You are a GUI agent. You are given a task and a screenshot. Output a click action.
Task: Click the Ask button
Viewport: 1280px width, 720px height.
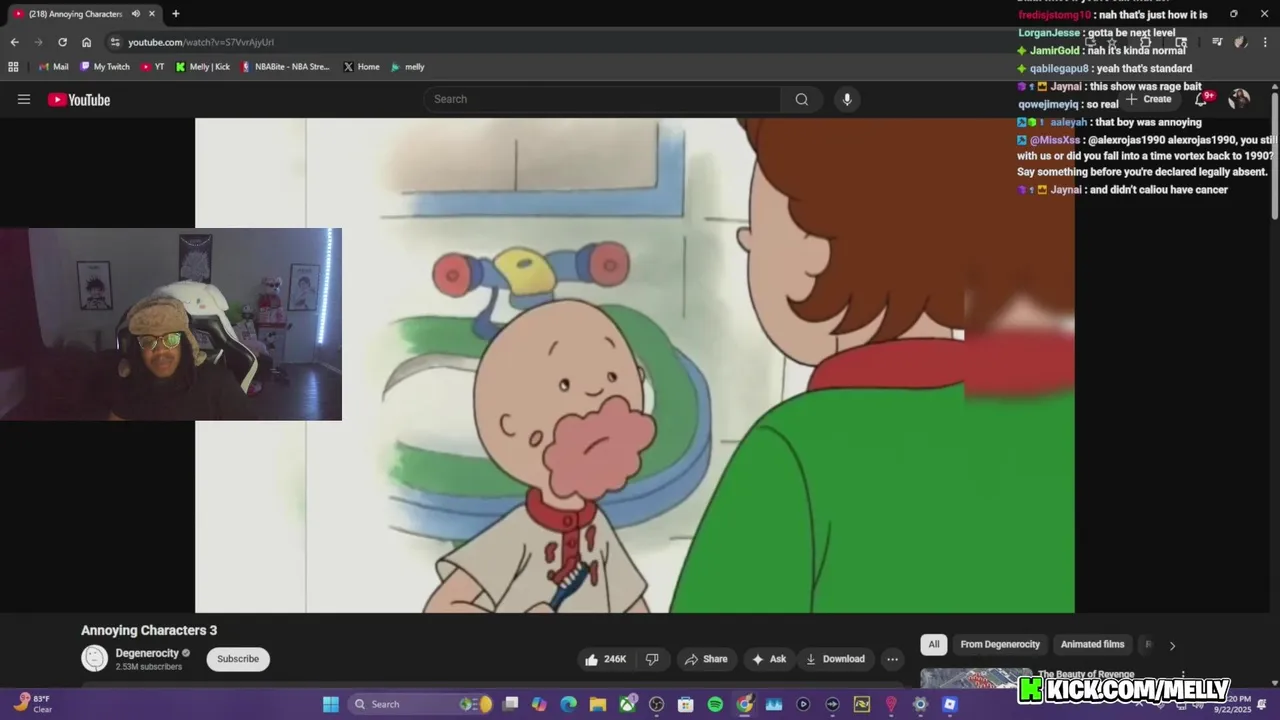(769, 659)
